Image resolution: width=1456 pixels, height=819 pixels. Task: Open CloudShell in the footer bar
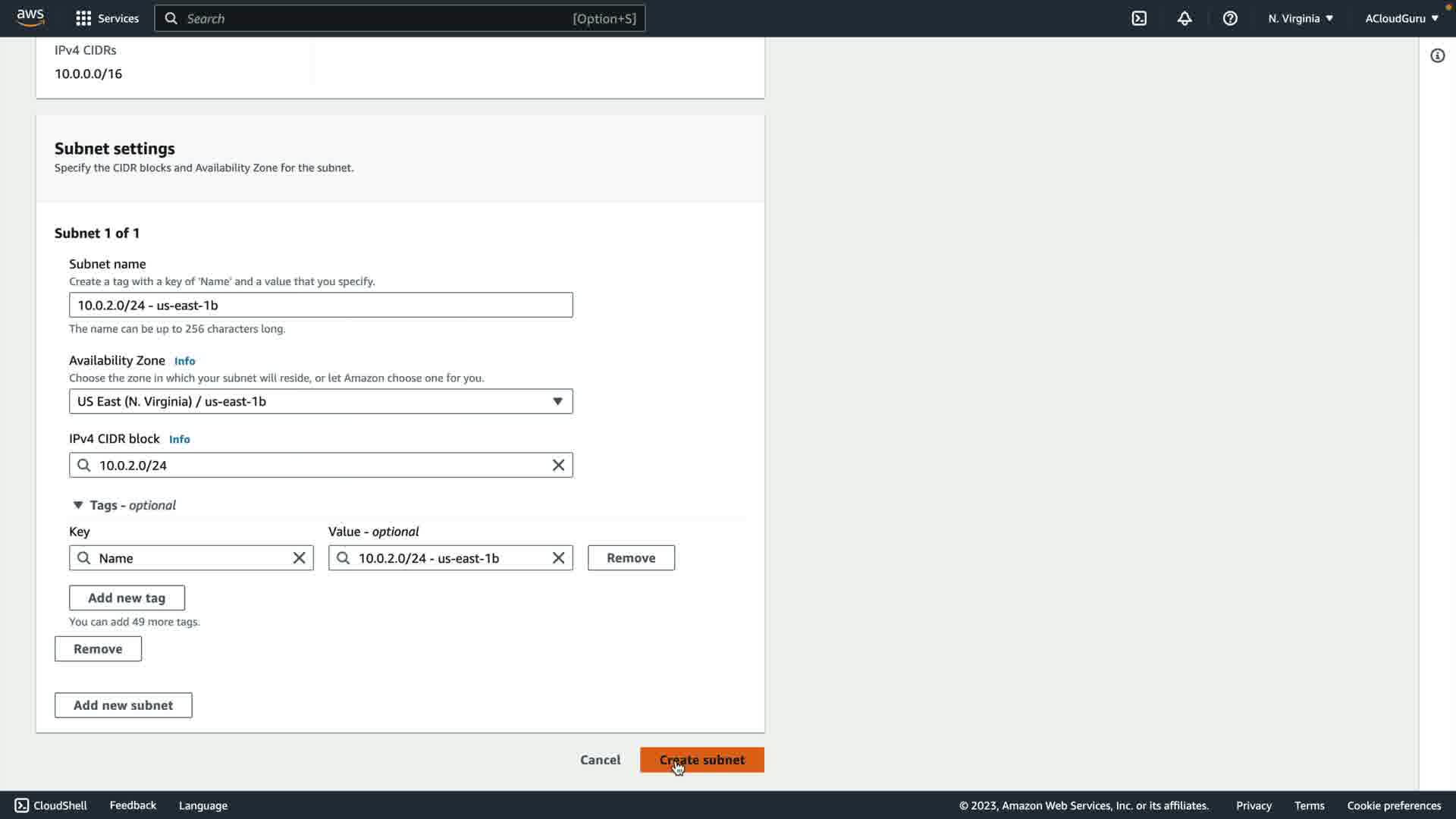point(51,805)
